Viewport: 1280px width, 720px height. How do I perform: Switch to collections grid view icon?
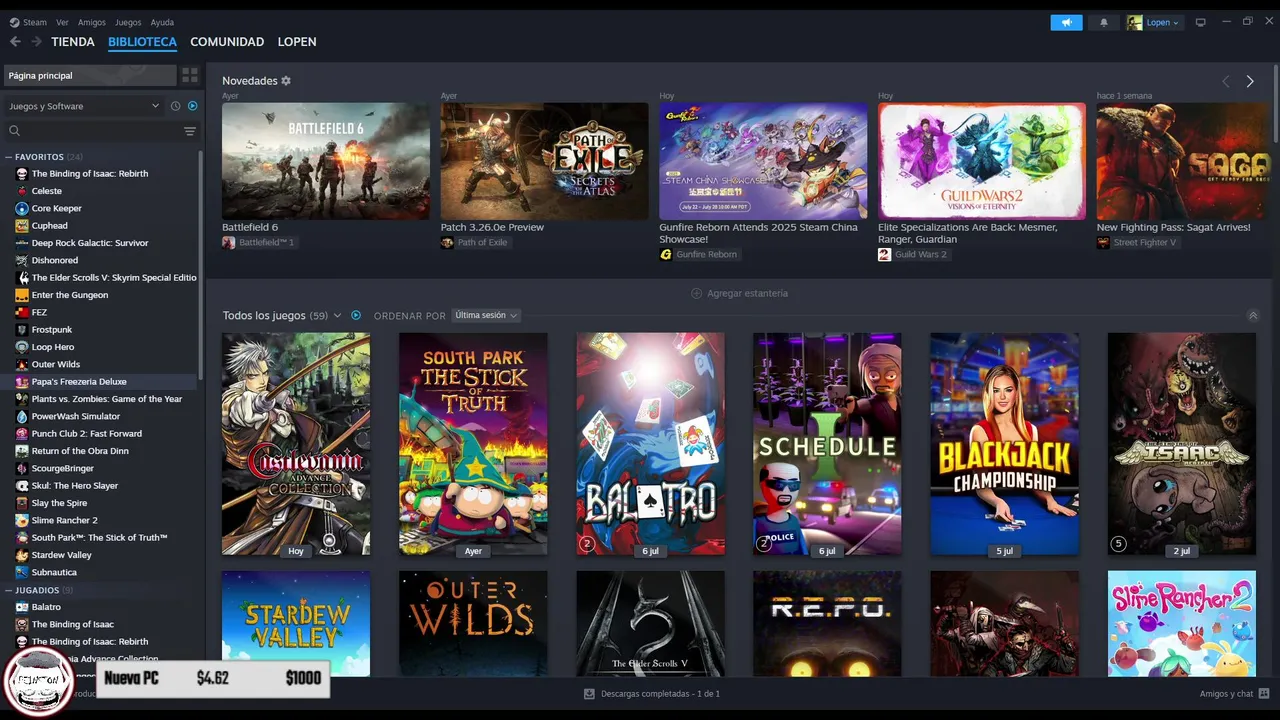pyautogui.click(x=190, y=75)
